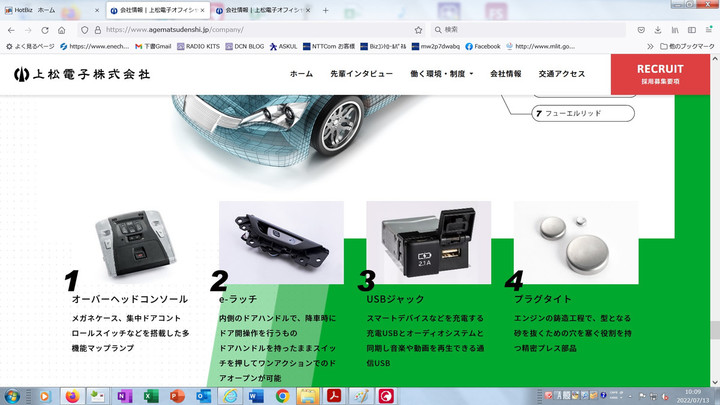720x405 pixels.
Task: Reload the page with the refresh icon
Action: 45,30
